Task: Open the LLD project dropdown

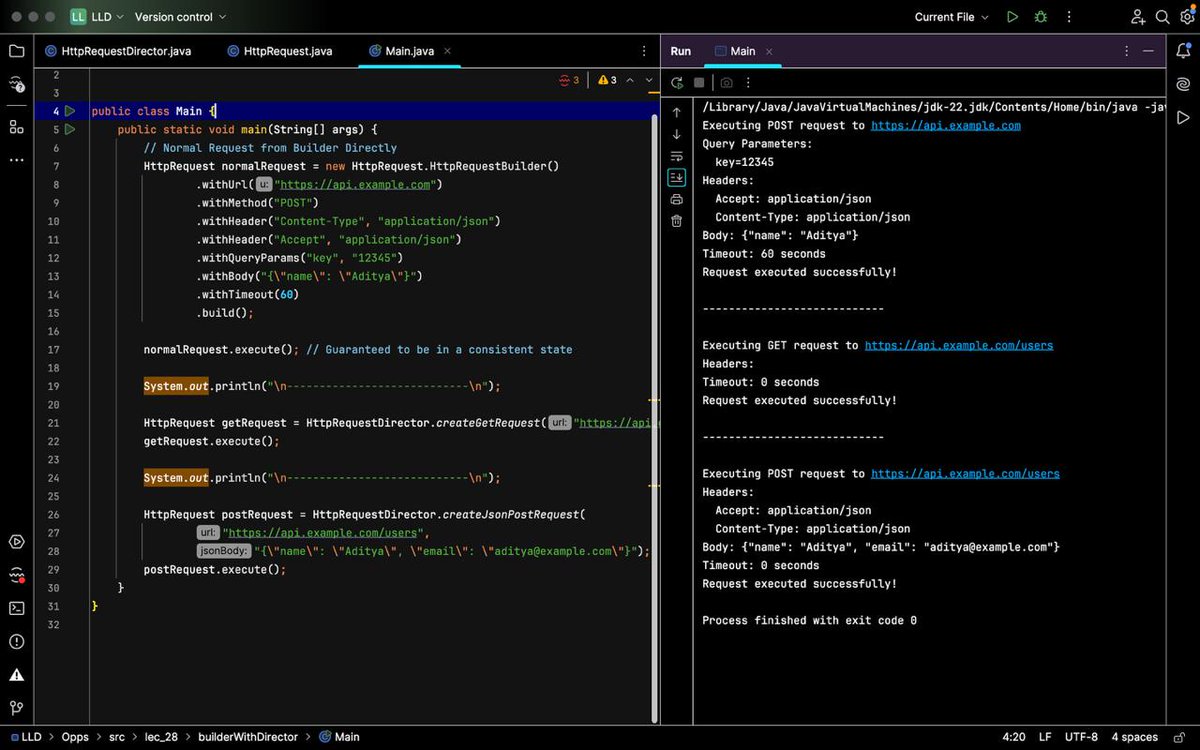Action: click(x=97, y=17)
